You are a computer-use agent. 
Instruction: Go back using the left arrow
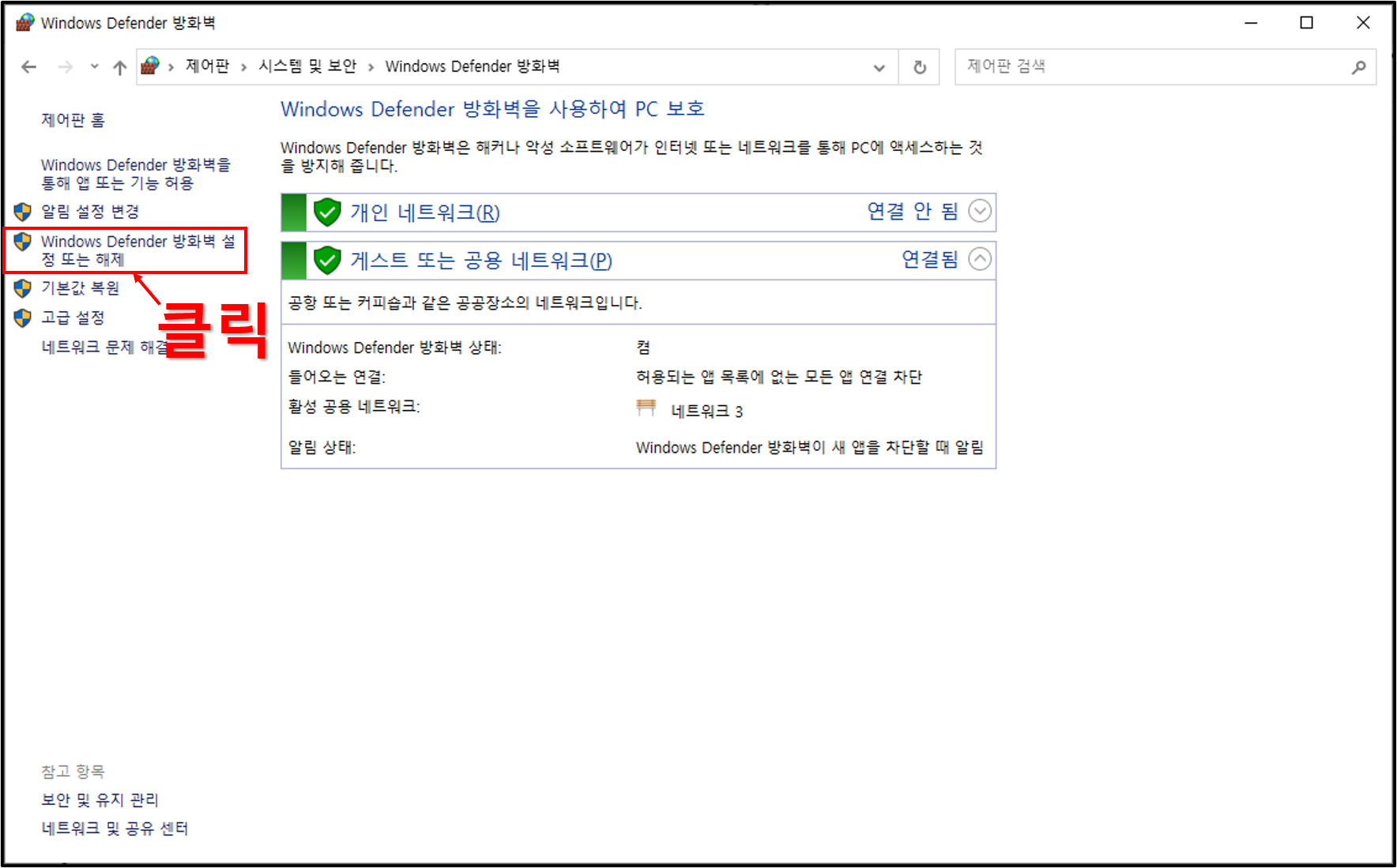click(29, 67)
